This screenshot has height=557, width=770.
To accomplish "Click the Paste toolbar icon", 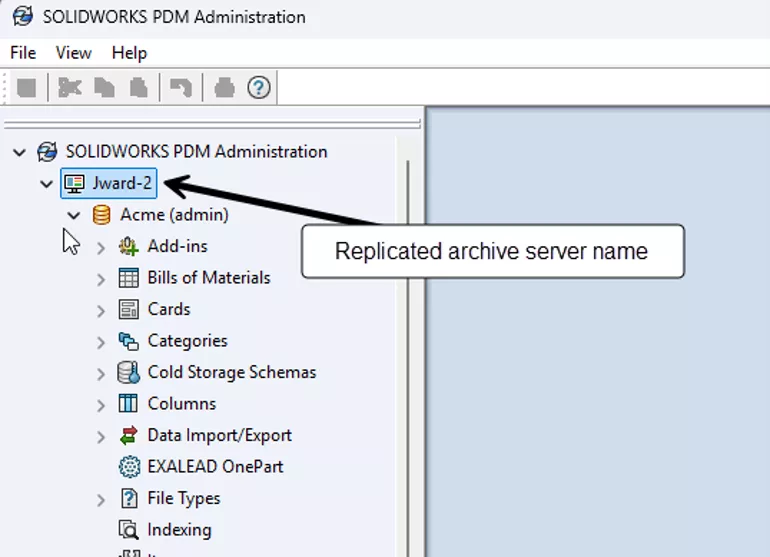I will tap(138, 88).
